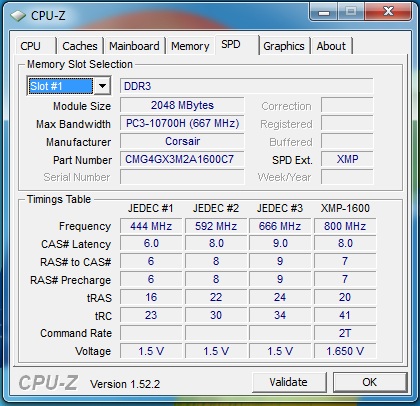Click the PC3-10700H (667 MHz) bandwidth field
The image size is (420, 406).
click(x=182, y=123)
